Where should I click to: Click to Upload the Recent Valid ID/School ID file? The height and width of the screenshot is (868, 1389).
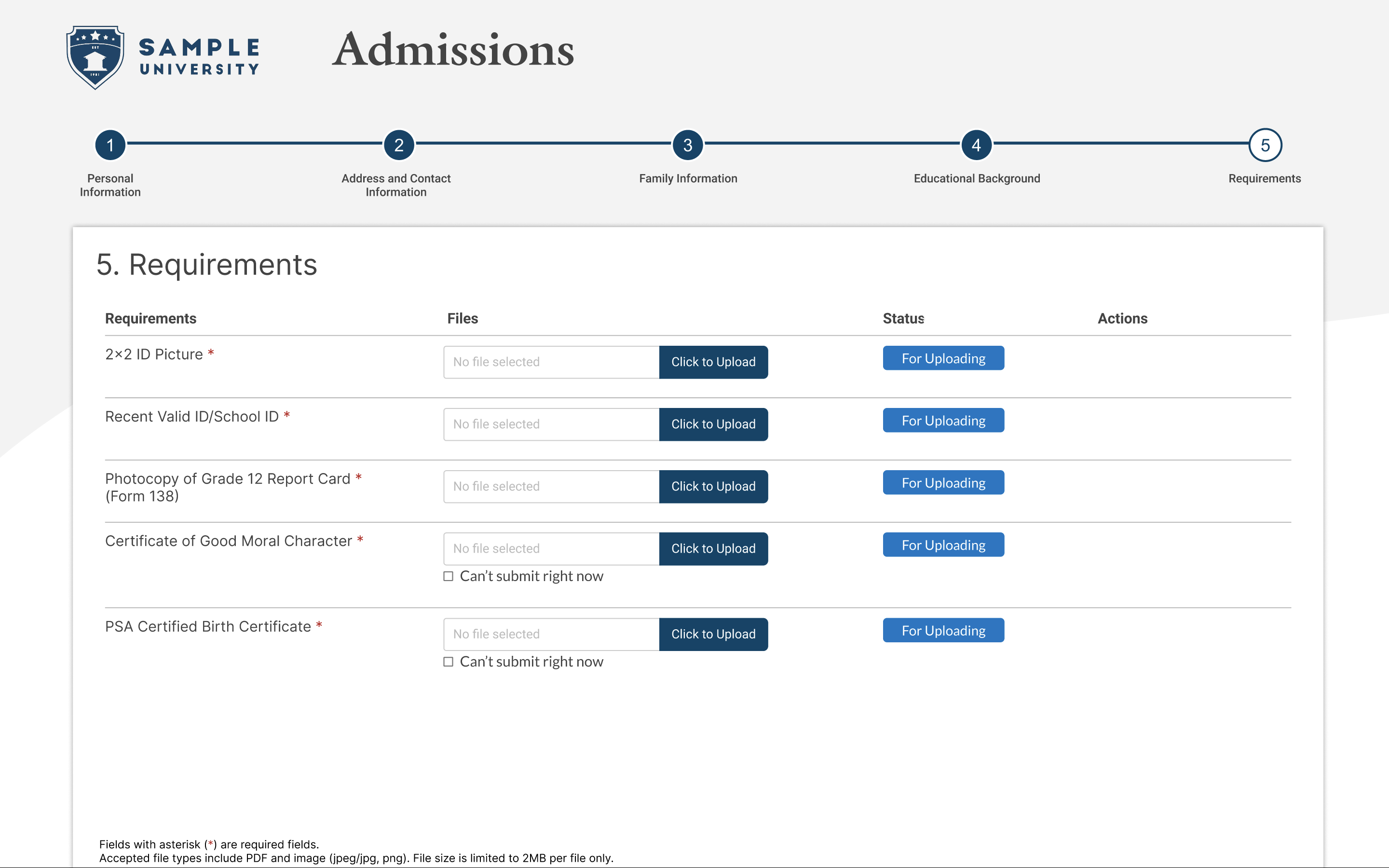(713, 424)
